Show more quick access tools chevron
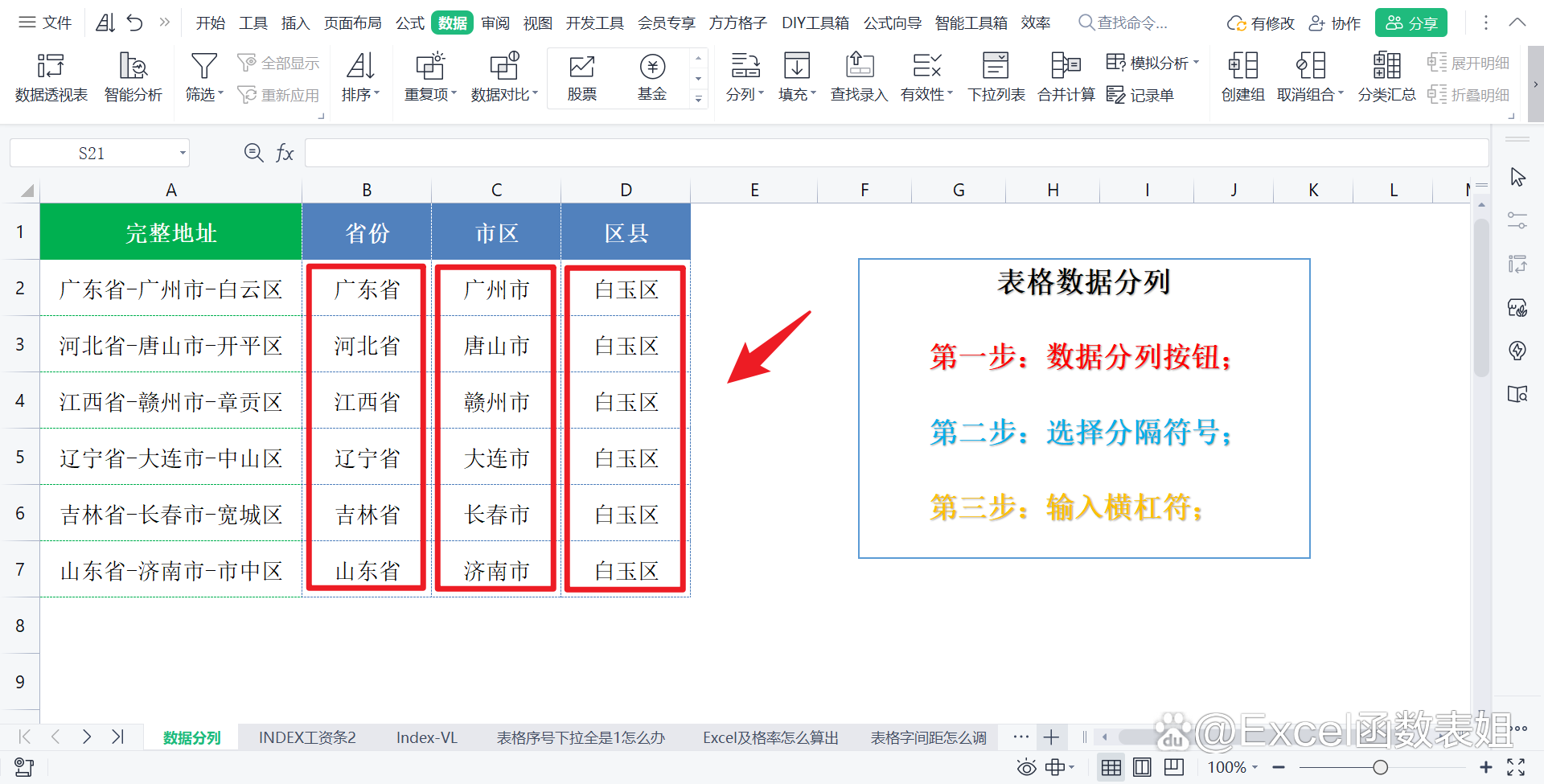 pyautogui.click(x=165, y=23)
